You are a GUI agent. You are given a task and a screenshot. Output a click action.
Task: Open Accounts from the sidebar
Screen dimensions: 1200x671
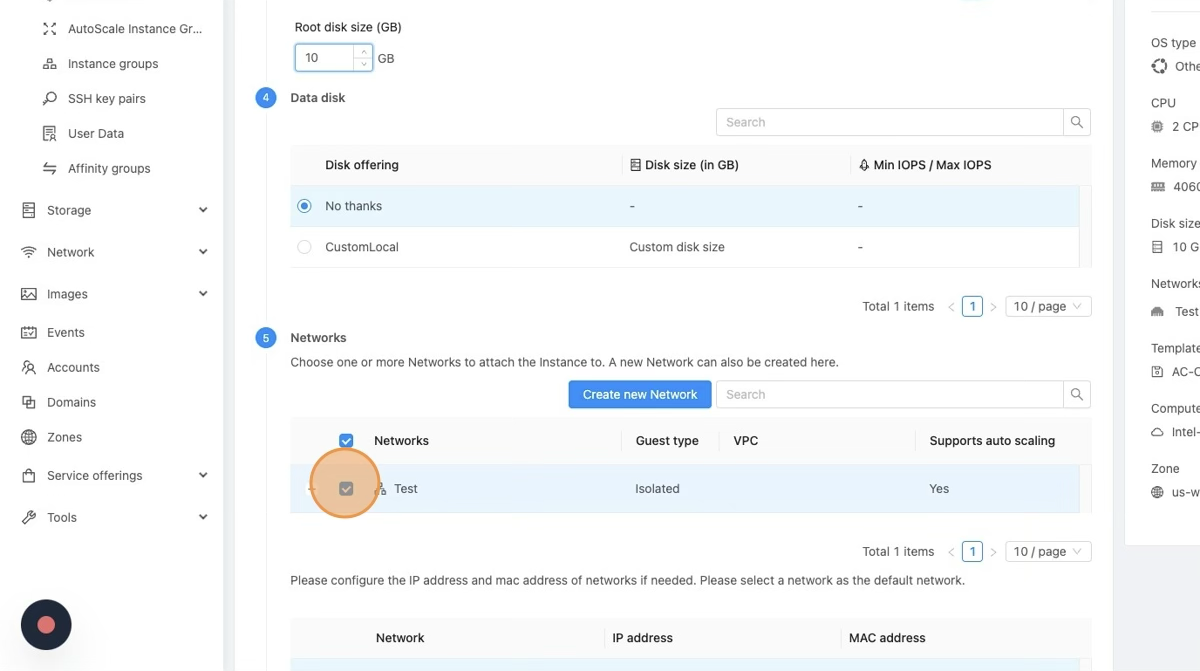tap(73, 367)
